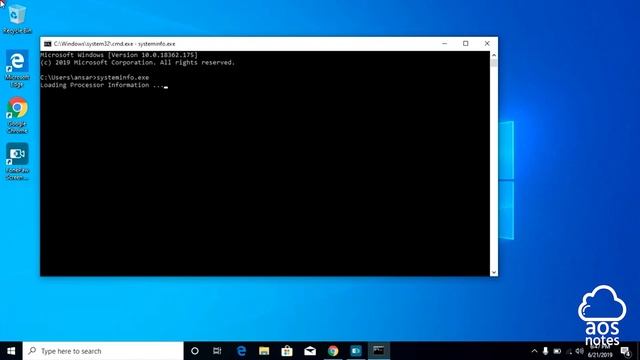640x360 pixels.
Task: Click the command window scroll-up arrow
Action: [494, 55]
